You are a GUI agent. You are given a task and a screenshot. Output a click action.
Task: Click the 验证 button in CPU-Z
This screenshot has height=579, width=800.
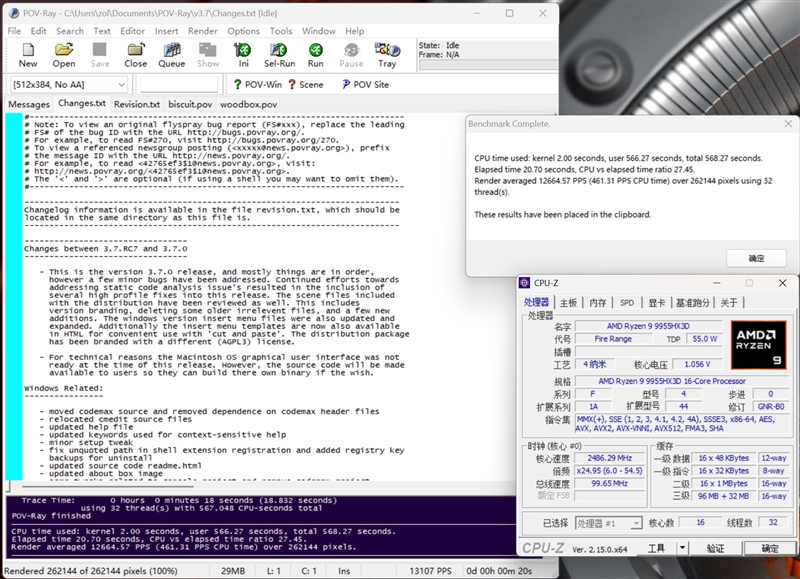tap(715, 548)
